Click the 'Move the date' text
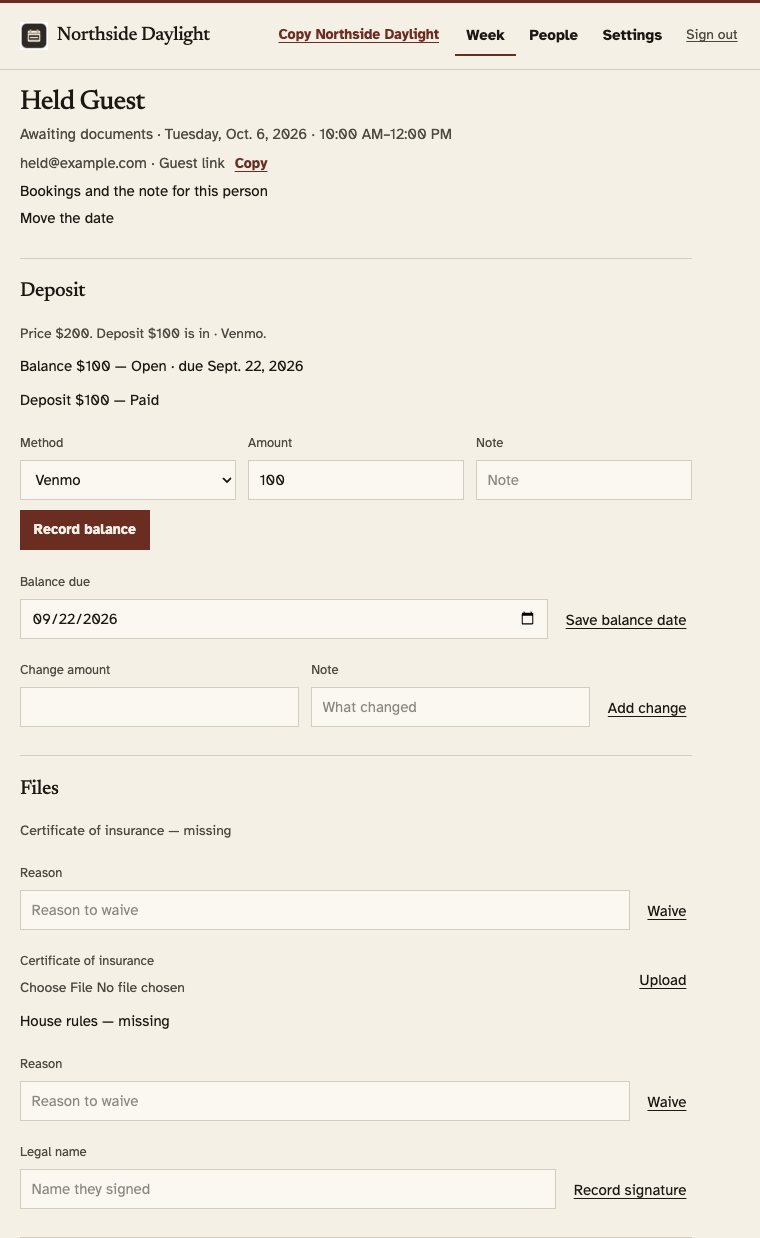The height and width of the screenshot is (1238, 760). [x=67, y=218]
